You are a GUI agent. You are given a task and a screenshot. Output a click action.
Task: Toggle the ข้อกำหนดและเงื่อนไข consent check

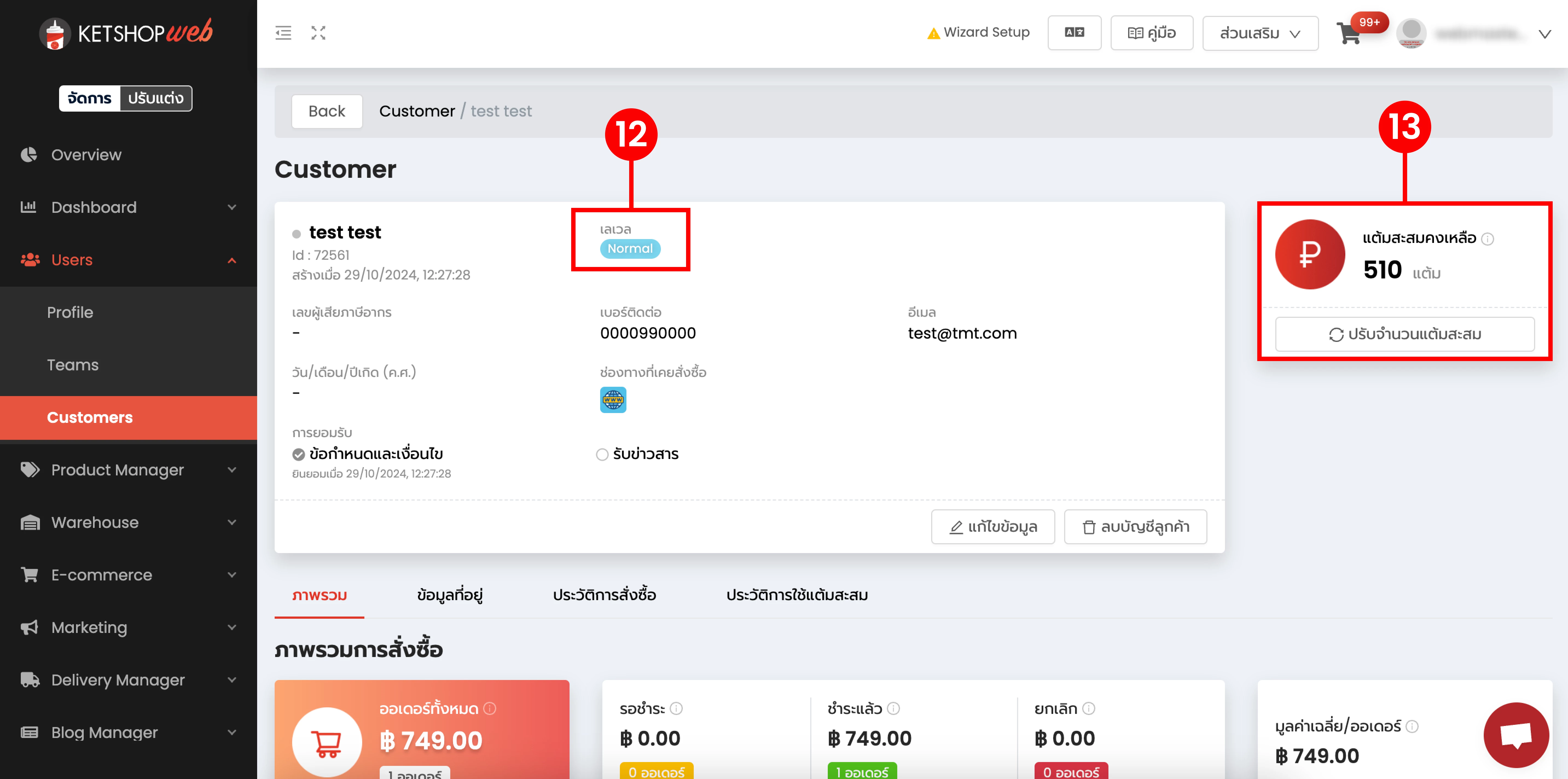click(298, 455)
